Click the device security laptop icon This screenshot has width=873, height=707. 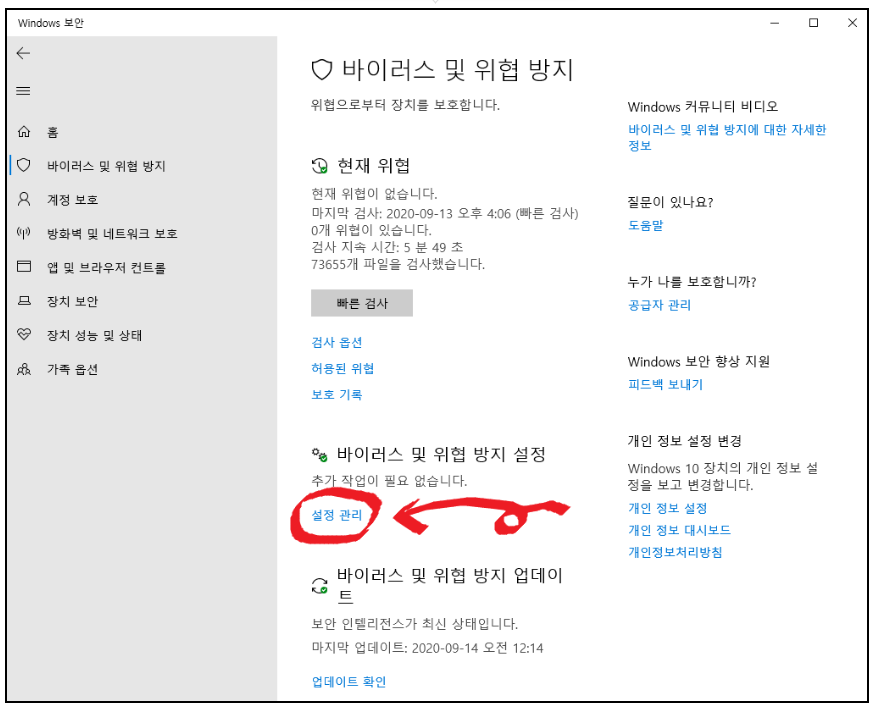[24, 301]
